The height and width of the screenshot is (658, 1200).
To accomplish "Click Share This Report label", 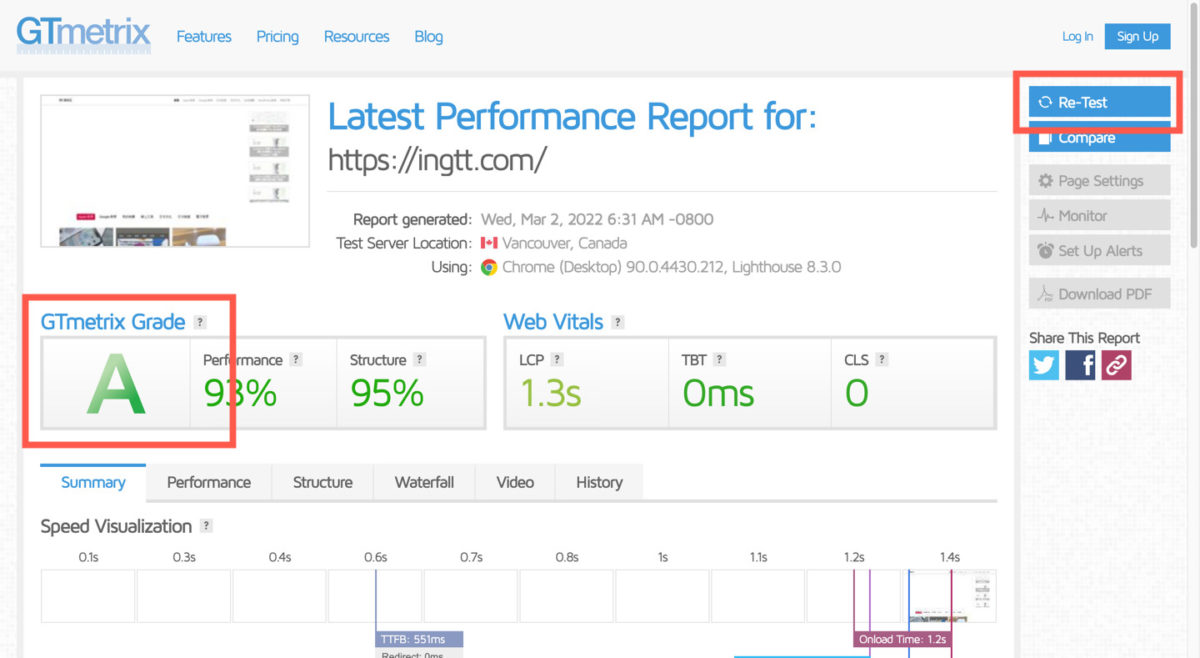I will [x=1084, y=337].
